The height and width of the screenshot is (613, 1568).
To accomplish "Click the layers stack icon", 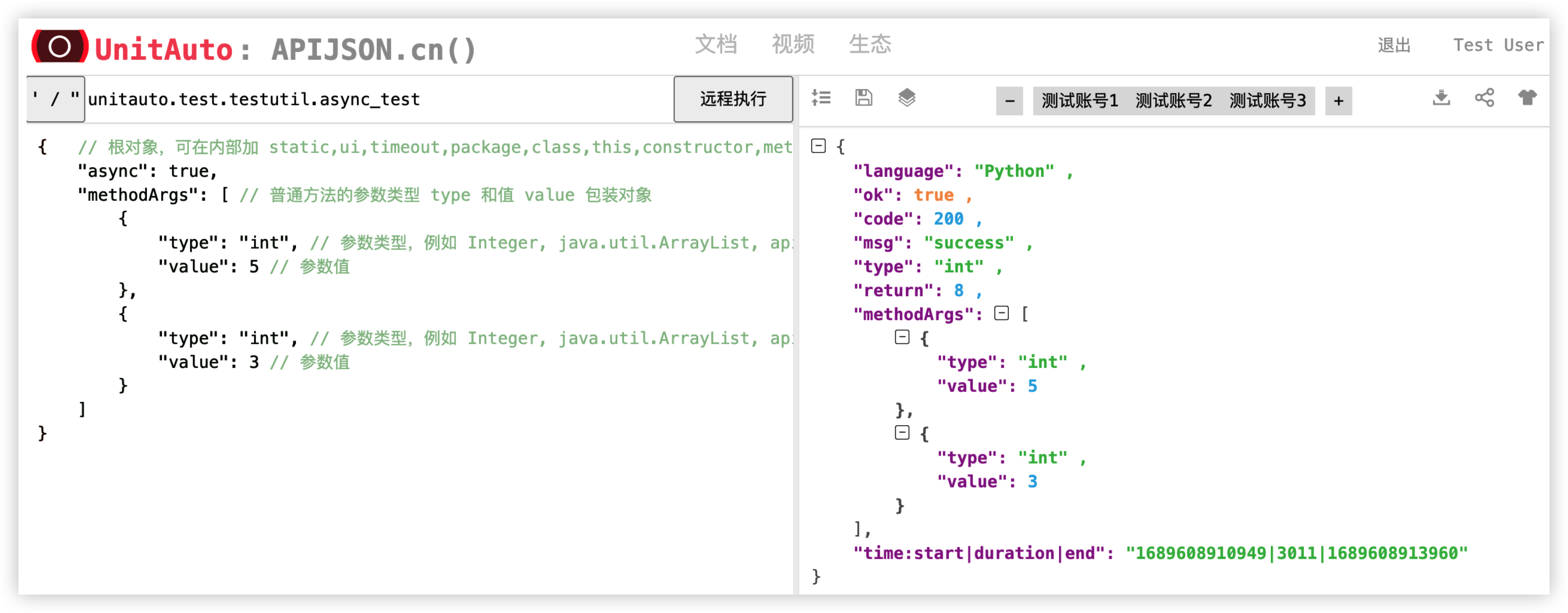I will [906, 97].
